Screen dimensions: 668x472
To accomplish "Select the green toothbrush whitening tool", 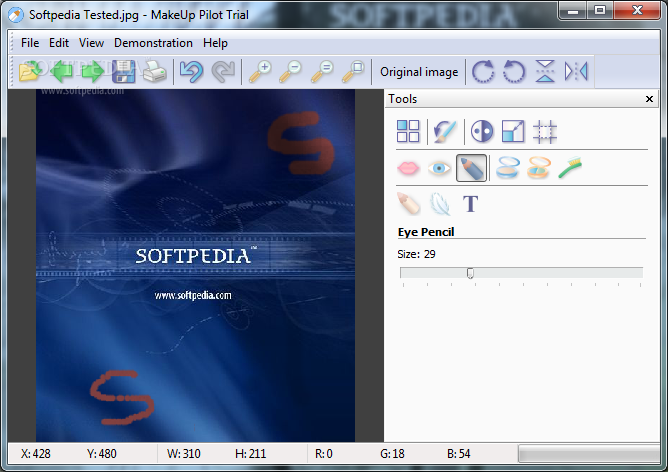I will click(570, 167).
